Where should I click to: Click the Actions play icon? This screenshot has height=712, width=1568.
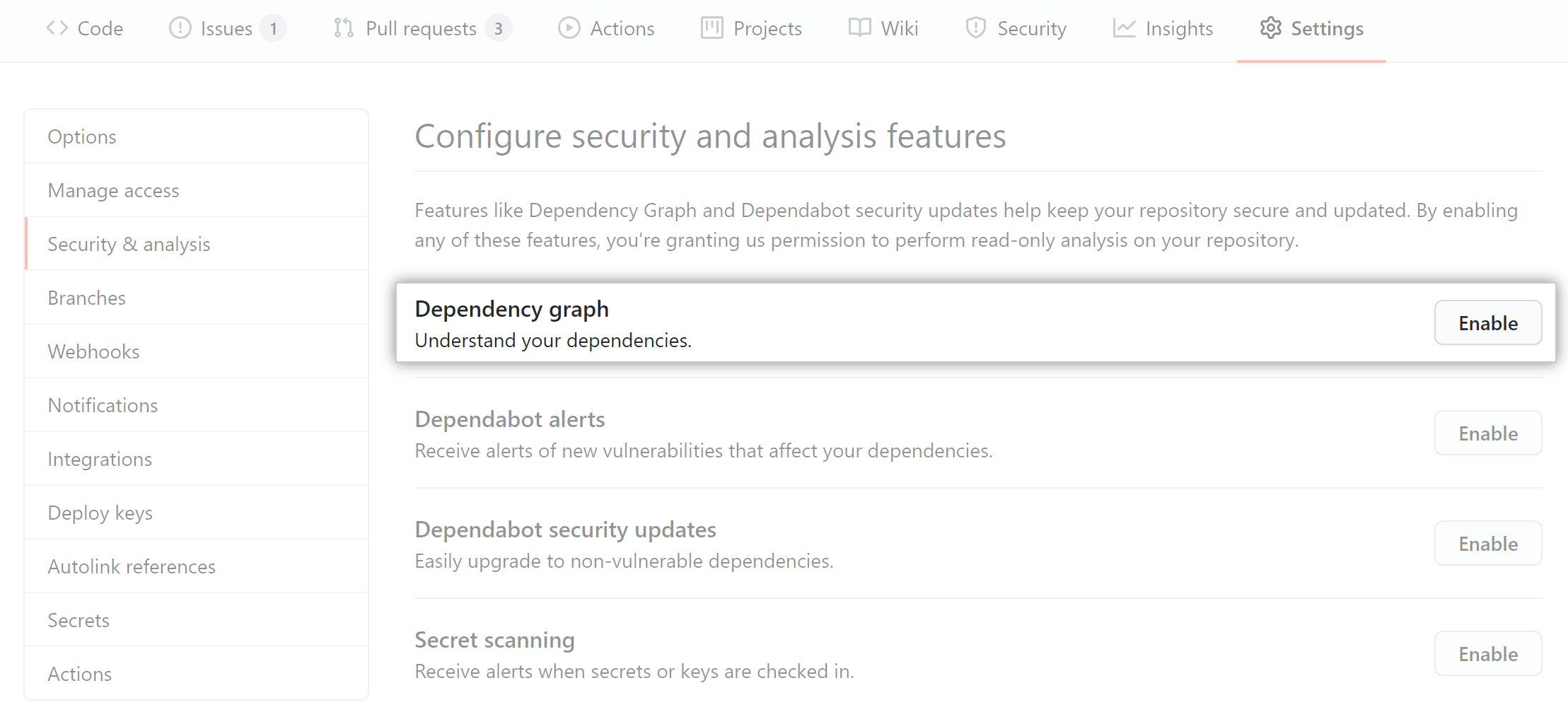click(x=569, y=28)
